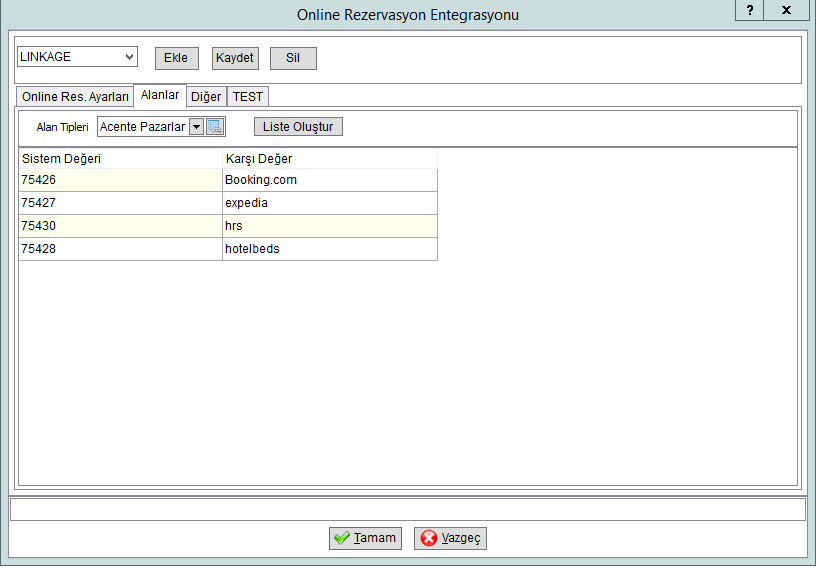
Task: Close the Online Rezervasyon Entegrasyonu window
Action: click(786, 10)
